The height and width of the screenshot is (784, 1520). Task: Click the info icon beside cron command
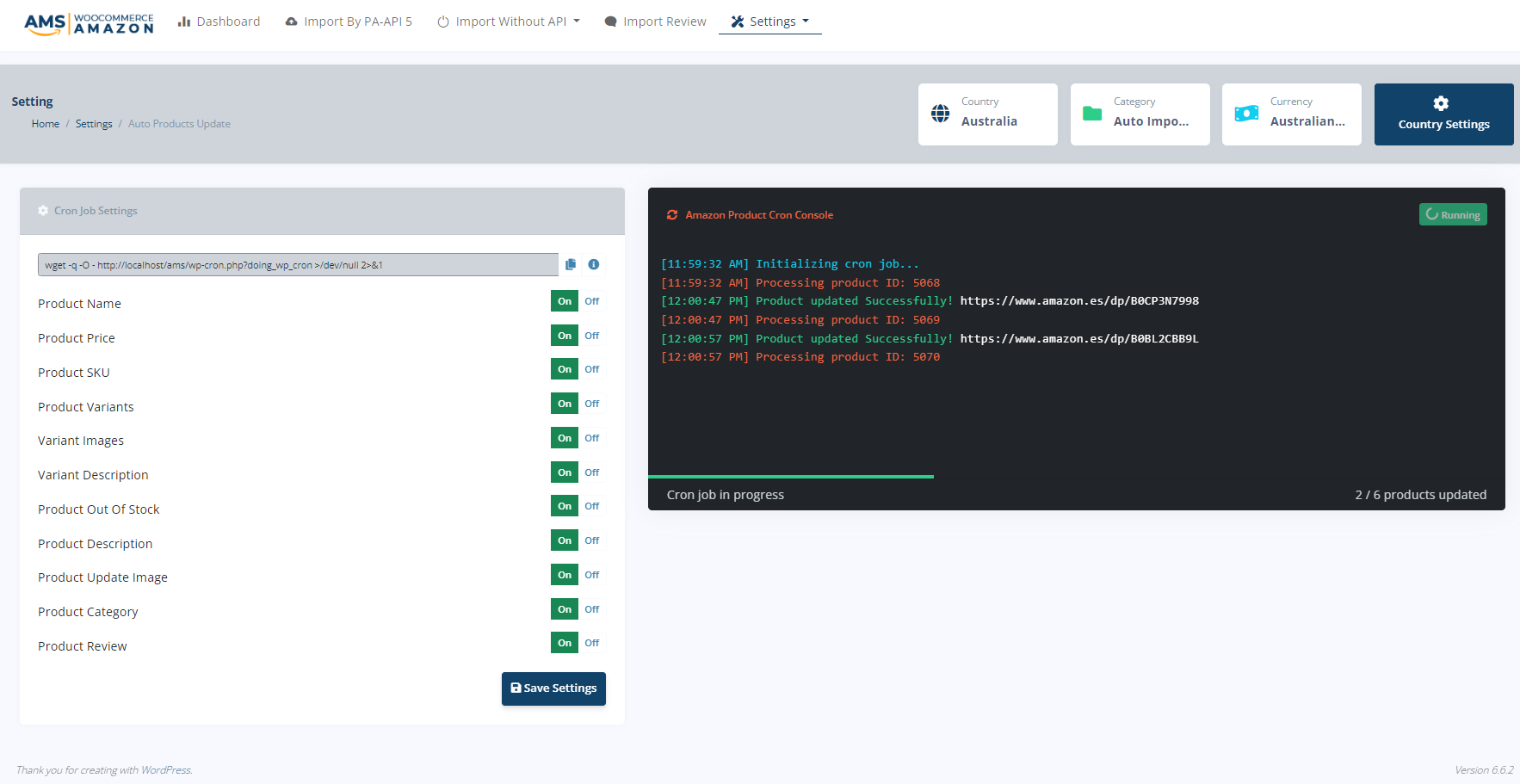tap(594, 264)
